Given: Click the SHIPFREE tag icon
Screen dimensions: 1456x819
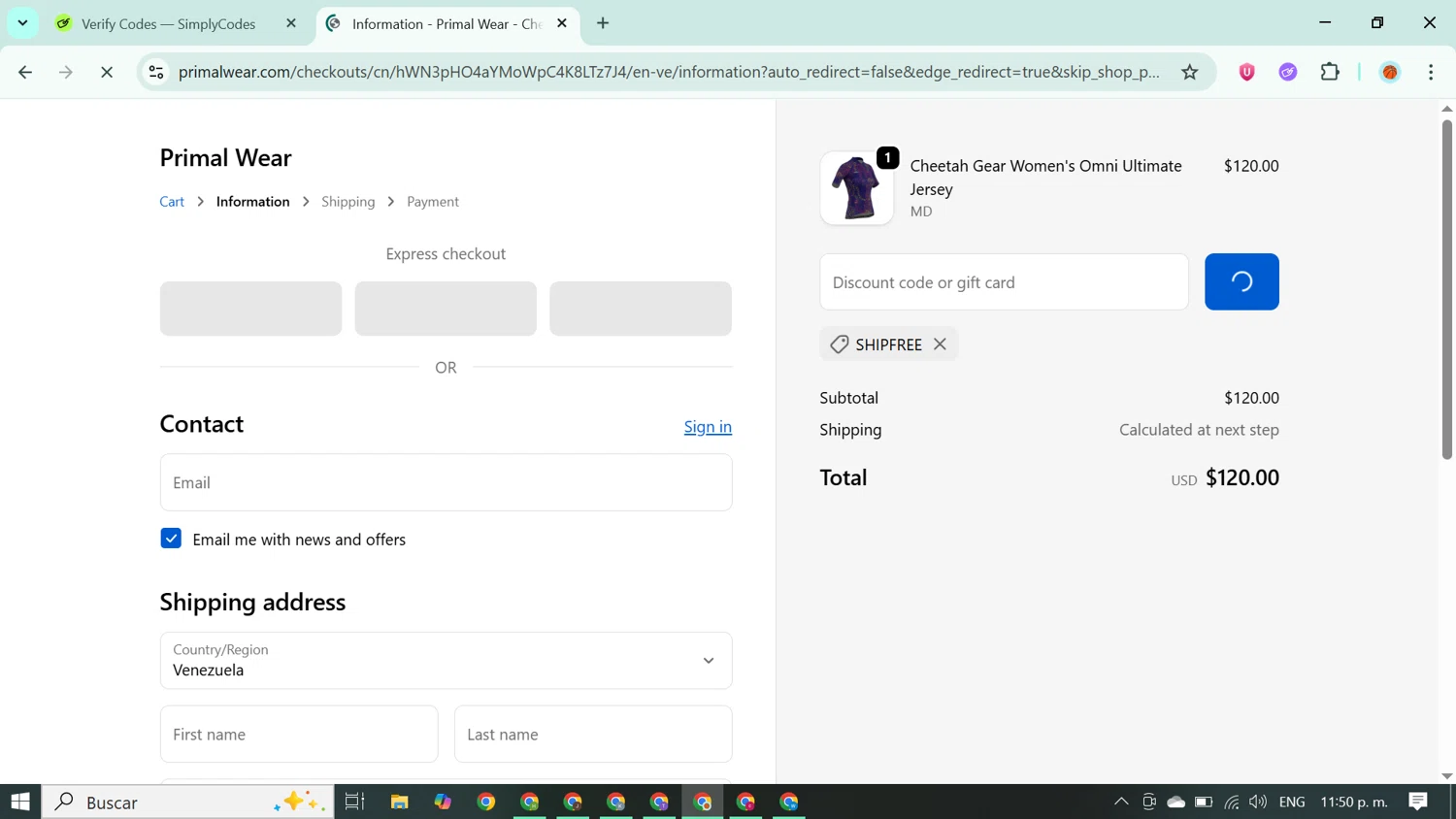Looking at the screenshot, I should click(840, 344).
